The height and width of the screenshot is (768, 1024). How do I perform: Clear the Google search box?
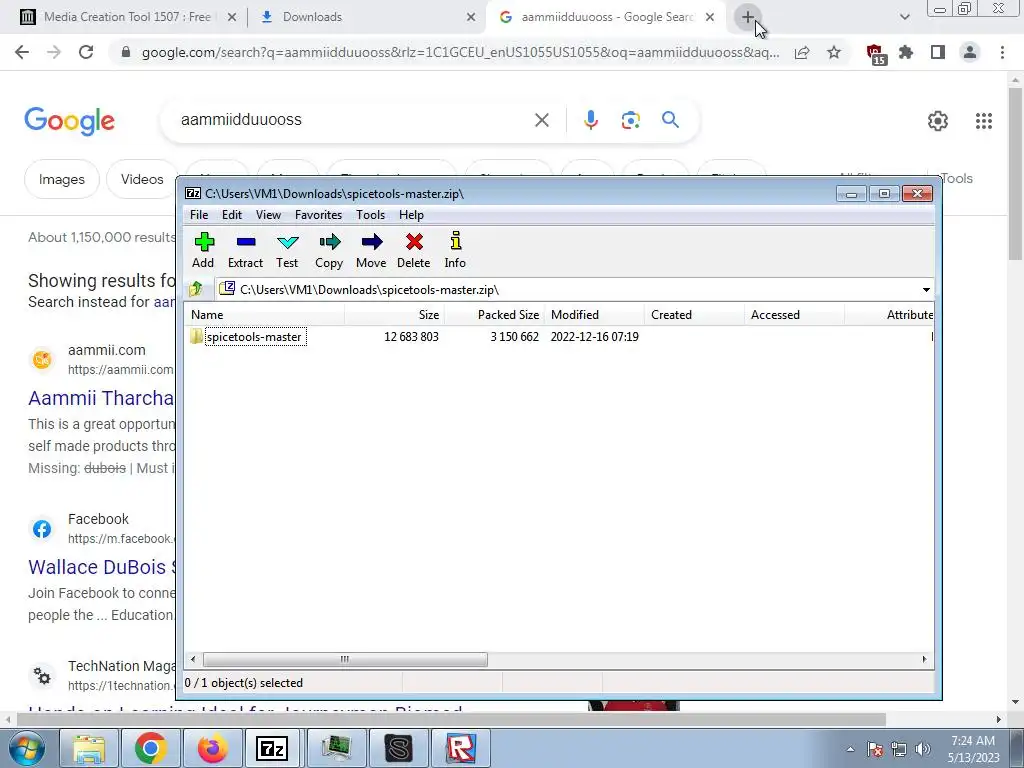(x=541, y=120)
